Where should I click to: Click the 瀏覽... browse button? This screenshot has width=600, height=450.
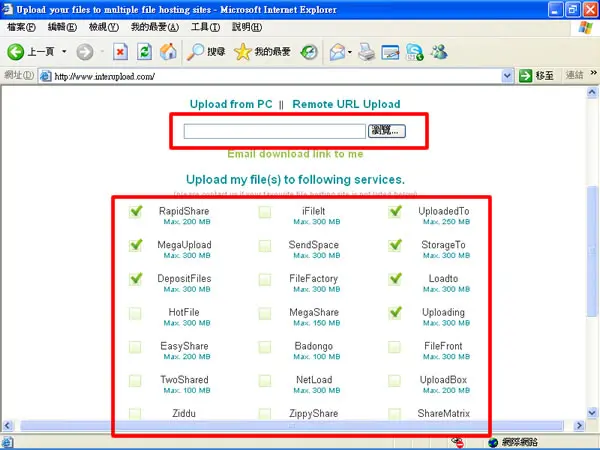point(387,131)
